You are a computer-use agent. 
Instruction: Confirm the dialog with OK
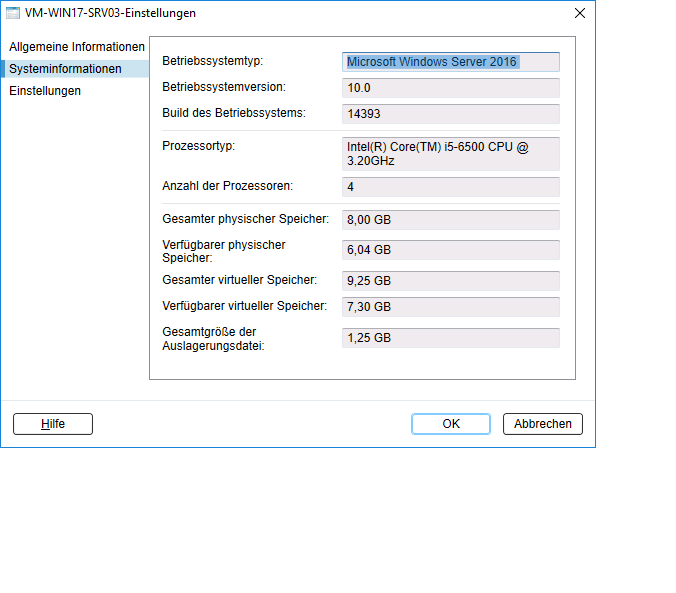451,424
